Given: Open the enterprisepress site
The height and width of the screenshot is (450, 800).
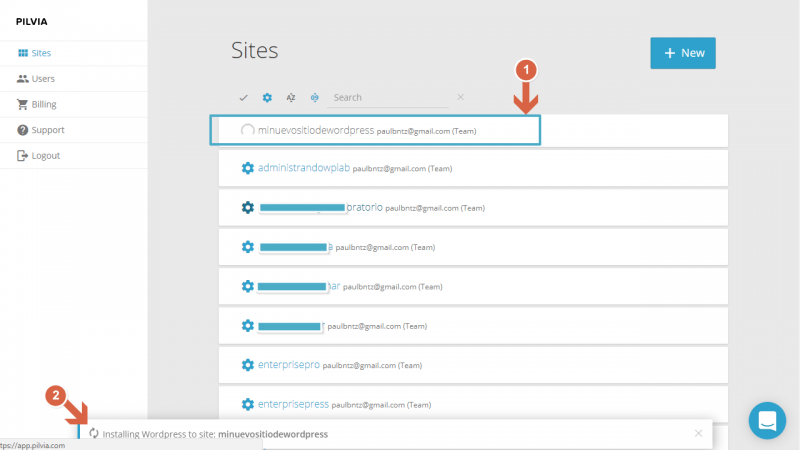Looking at the screenshot, I should pos(293,404).
